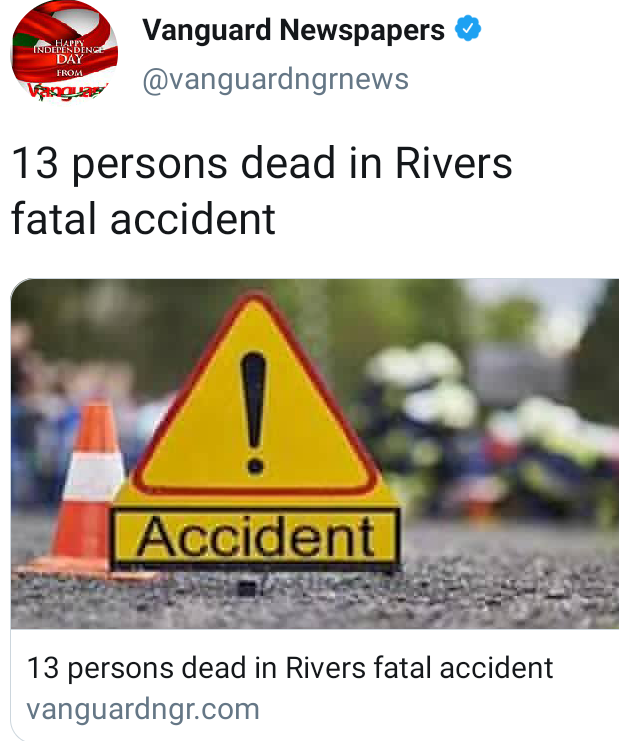Open the Vanguard Newspapers profile avatar
Screen dimensions: 619x741
[64, 51]
